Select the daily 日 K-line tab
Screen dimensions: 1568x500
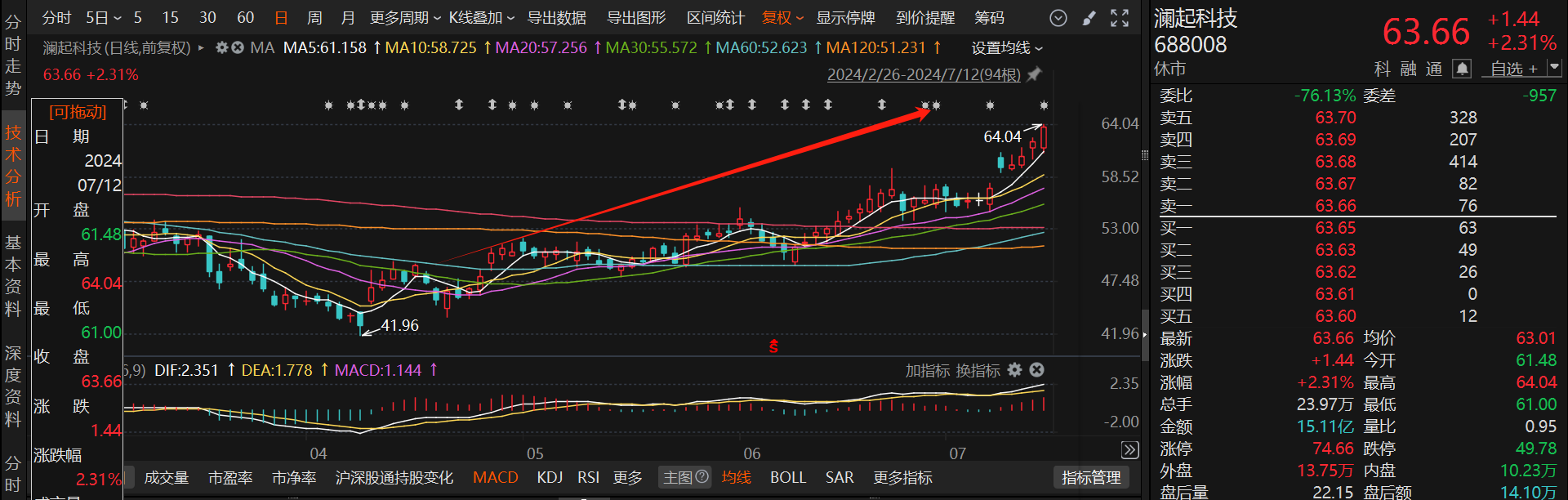[281, 18]
